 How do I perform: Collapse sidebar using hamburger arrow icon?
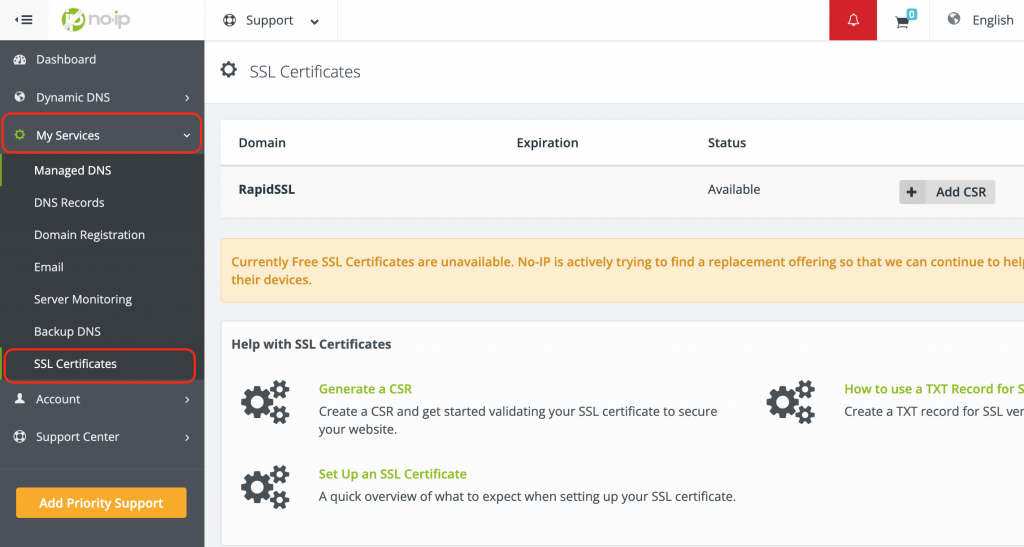coord(25,20)
